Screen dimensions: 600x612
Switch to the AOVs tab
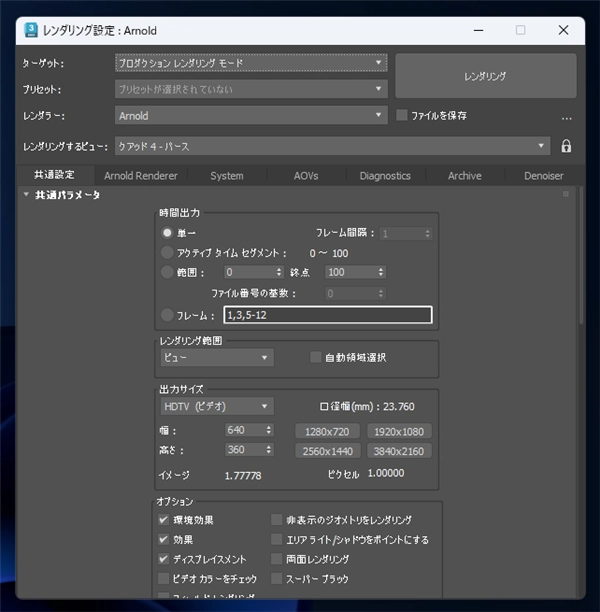point(306,176)
